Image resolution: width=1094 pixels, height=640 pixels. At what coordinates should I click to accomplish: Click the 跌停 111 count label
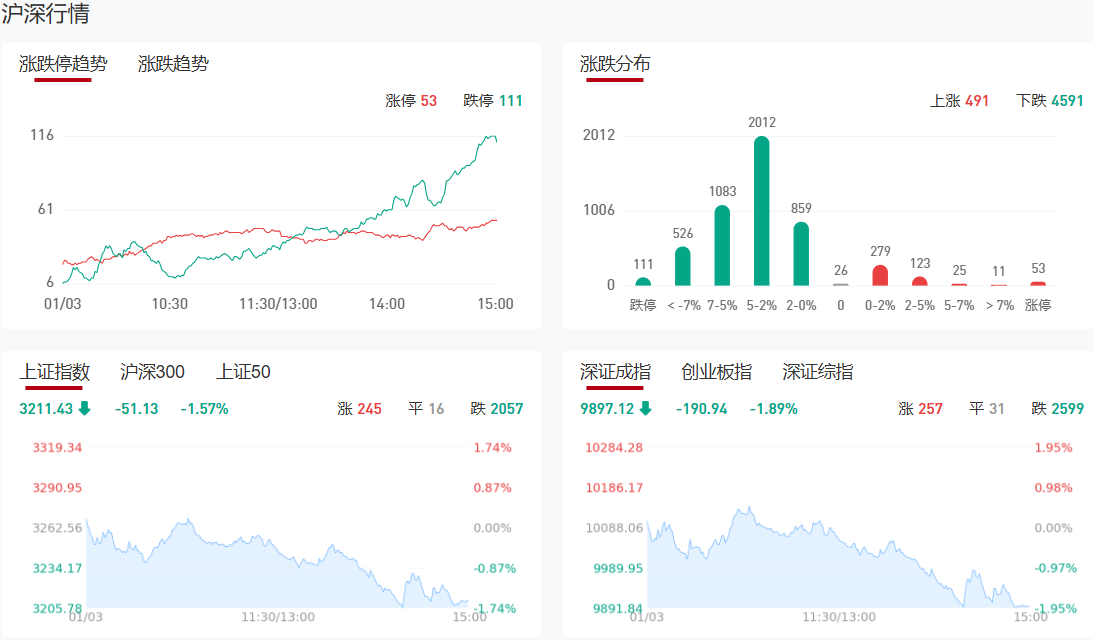pos(493,101)
